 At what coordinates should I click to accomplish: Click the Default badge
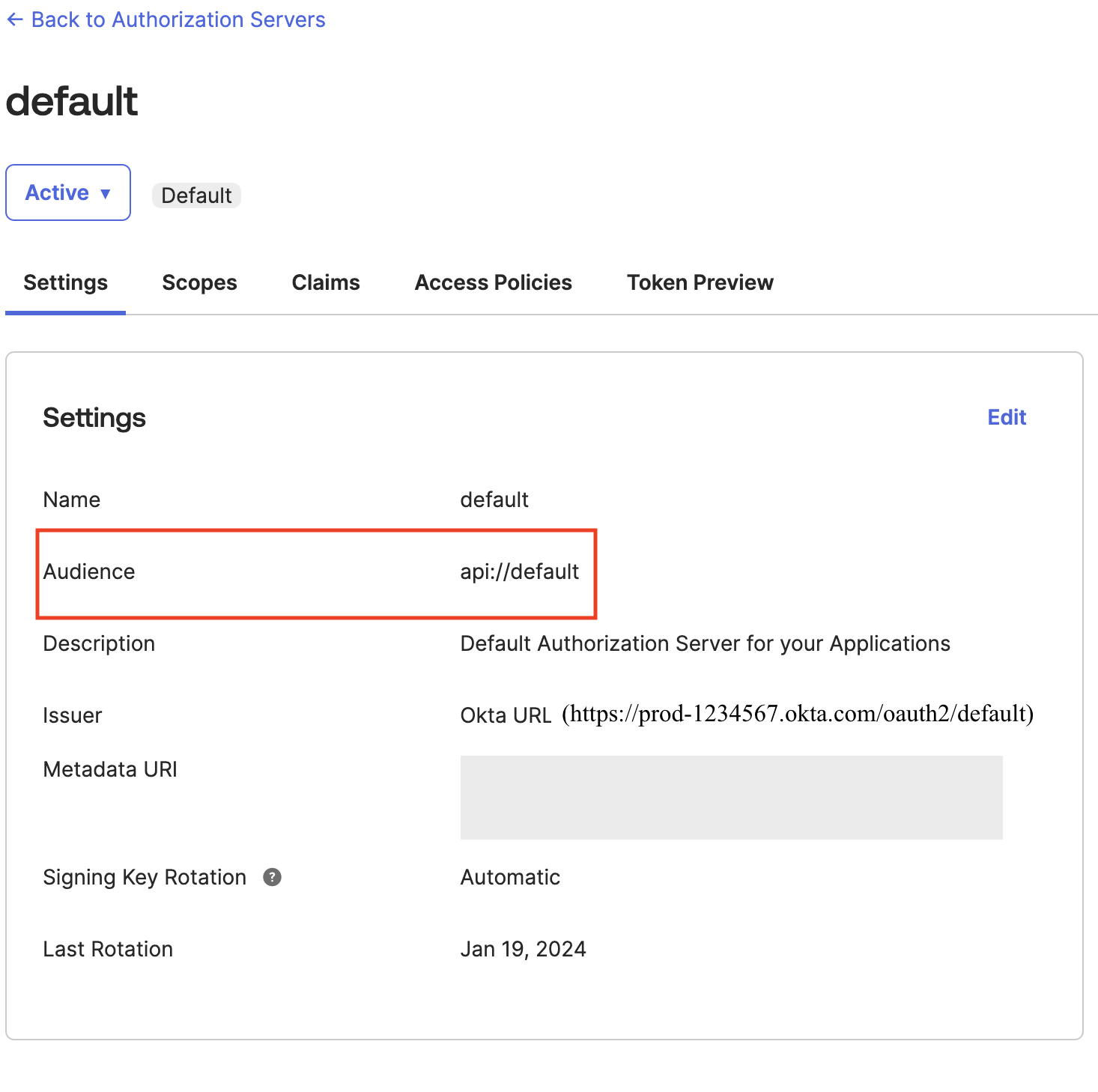tap(196, 195)
